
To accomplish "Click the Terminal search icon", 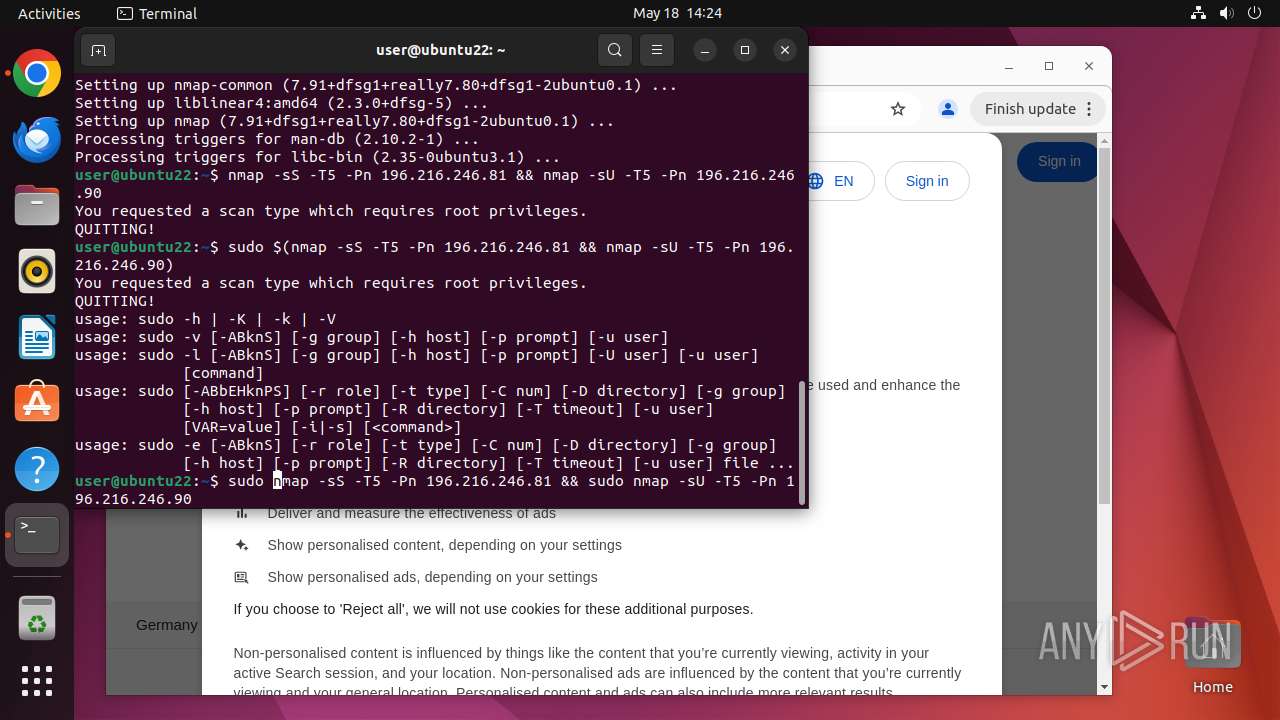I will (x=615, y=50).
